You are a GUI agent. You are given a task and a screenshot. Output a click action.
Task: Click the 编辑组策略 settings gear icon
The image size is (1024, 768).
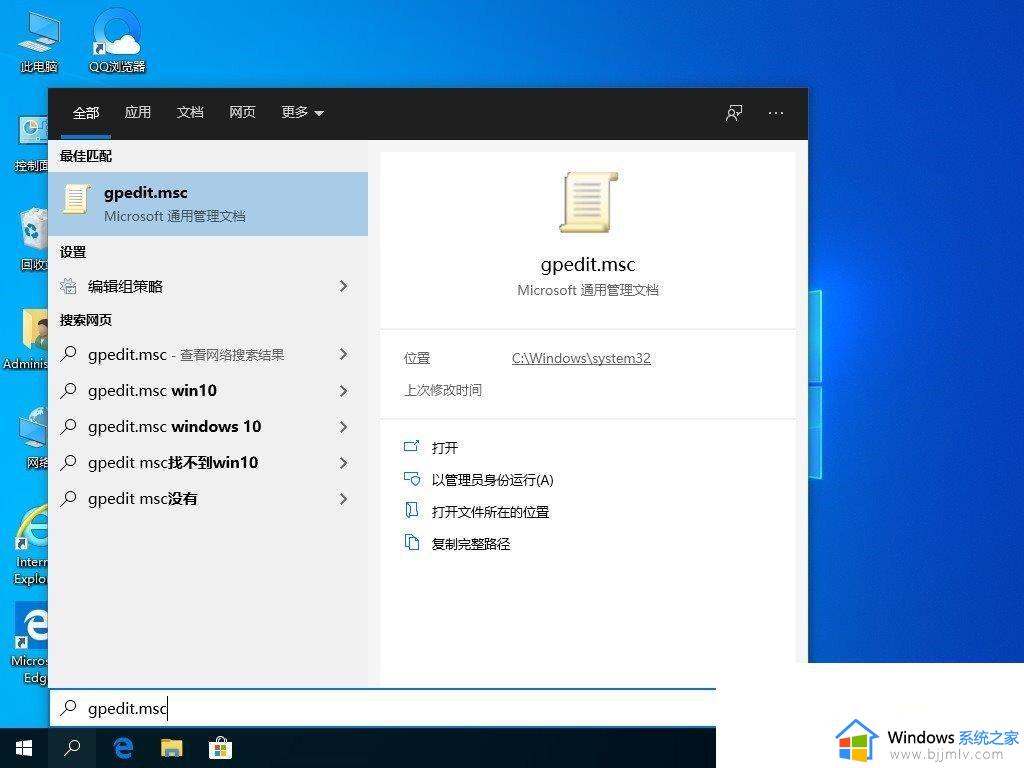pyautogui.click(x=69, y=286)
